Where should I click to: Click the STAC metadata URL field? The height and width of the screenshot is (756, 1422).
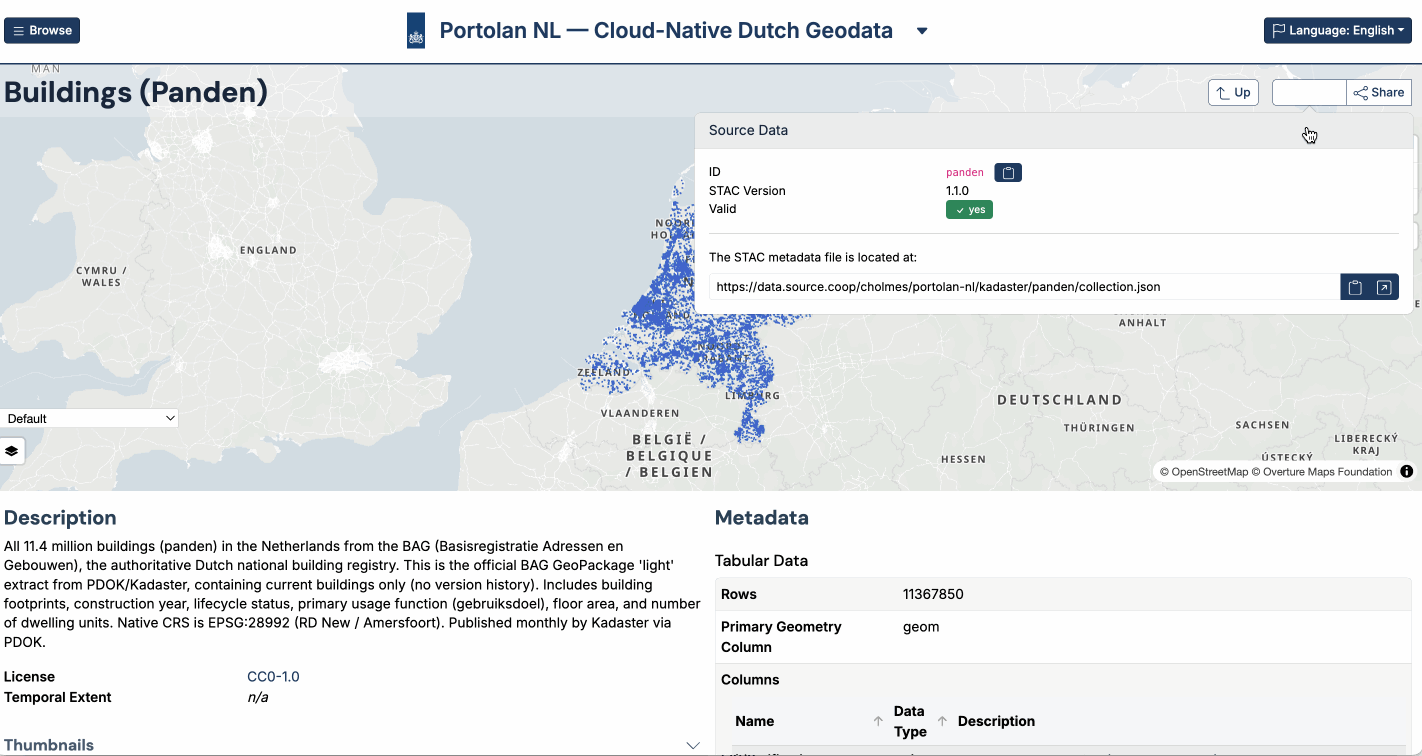[x=1024, y=287]
